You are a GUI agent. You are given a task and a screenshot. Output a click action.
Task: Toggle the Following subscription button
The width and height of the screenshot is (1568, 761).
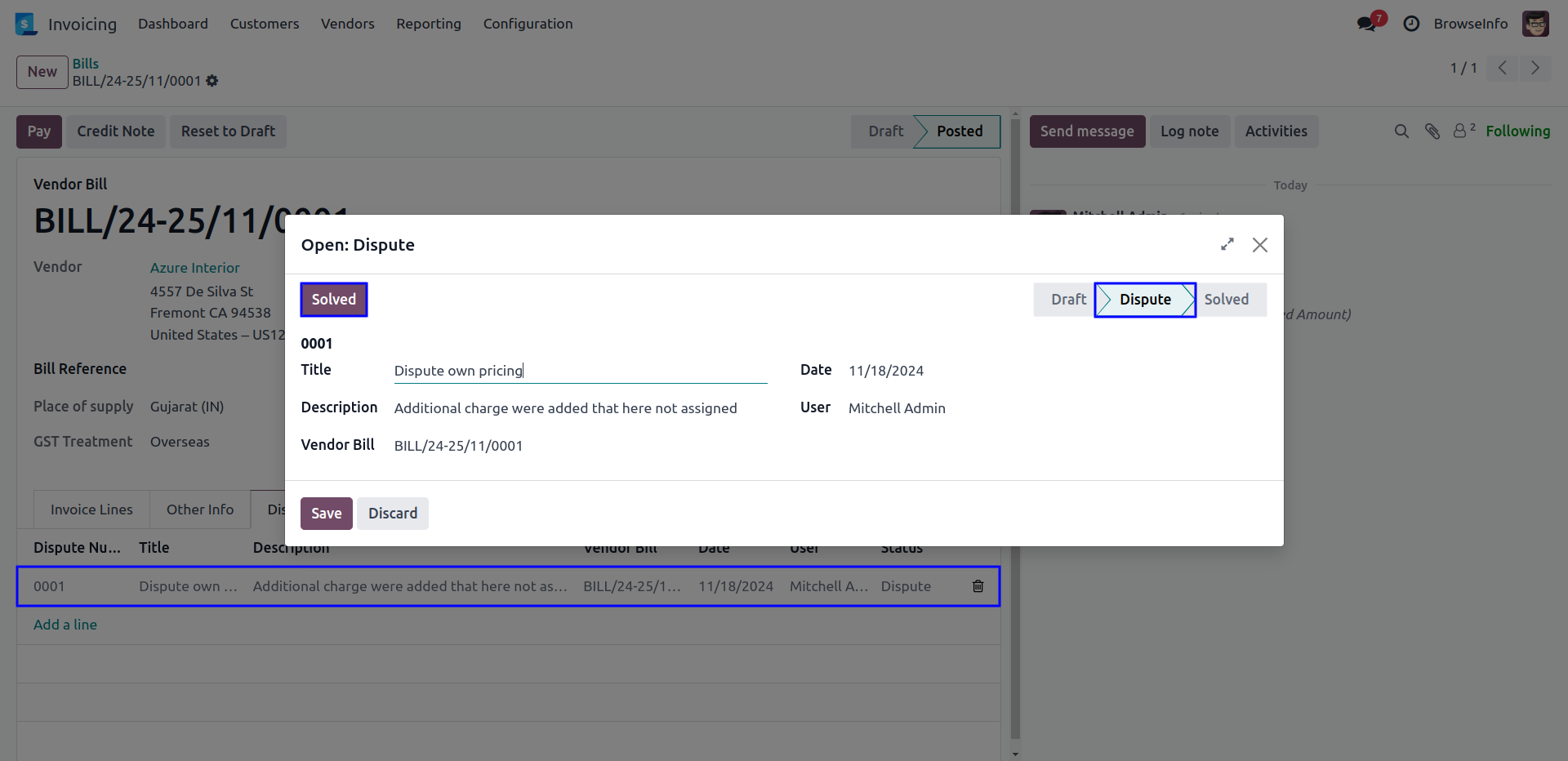point(1517,131)
